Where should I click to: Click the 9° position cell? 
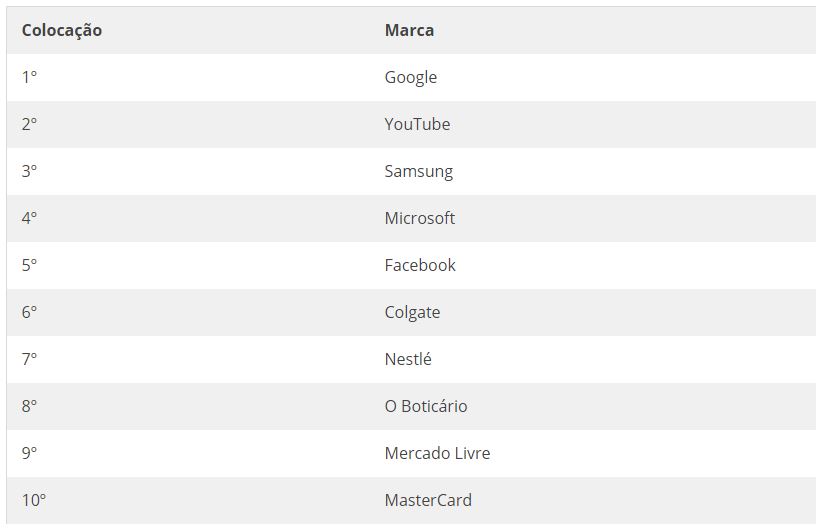point(29,453)
